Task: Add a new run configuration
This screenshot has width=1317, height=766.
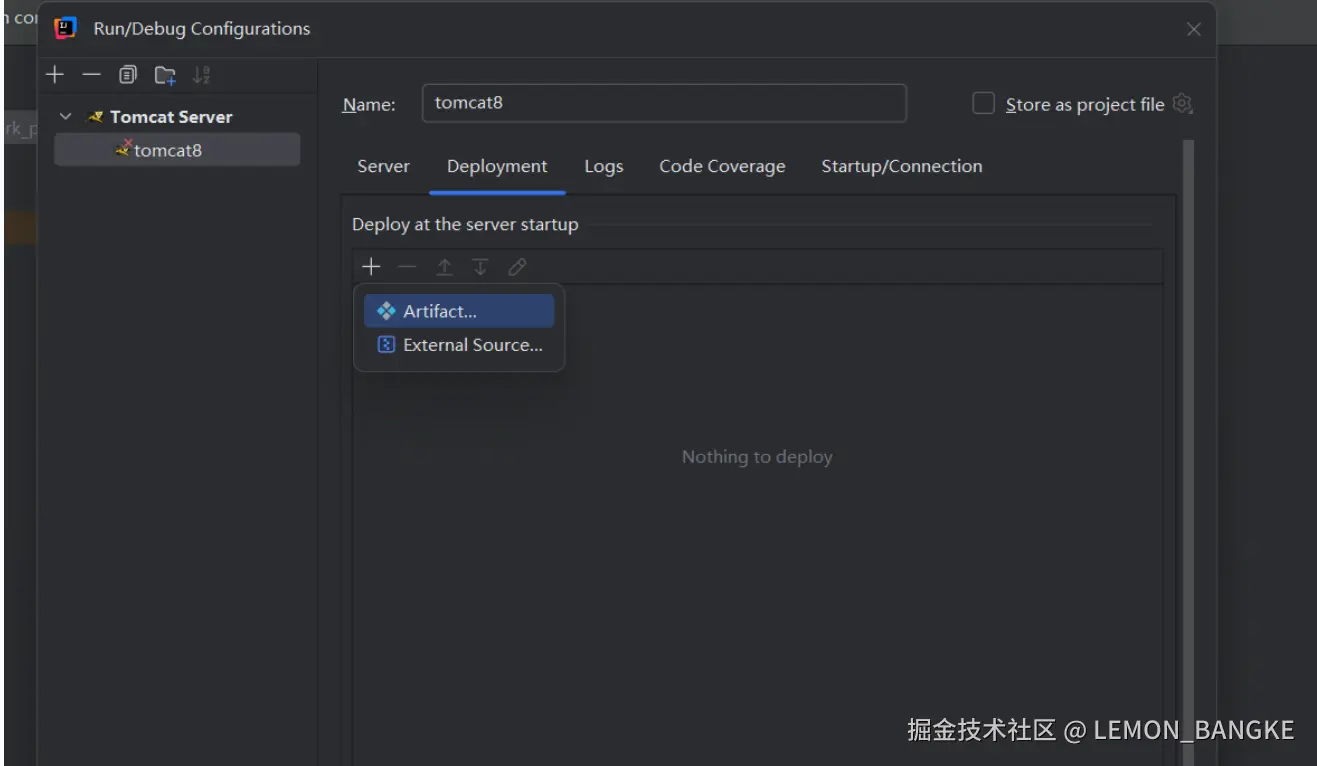Action: pos(55,75)
